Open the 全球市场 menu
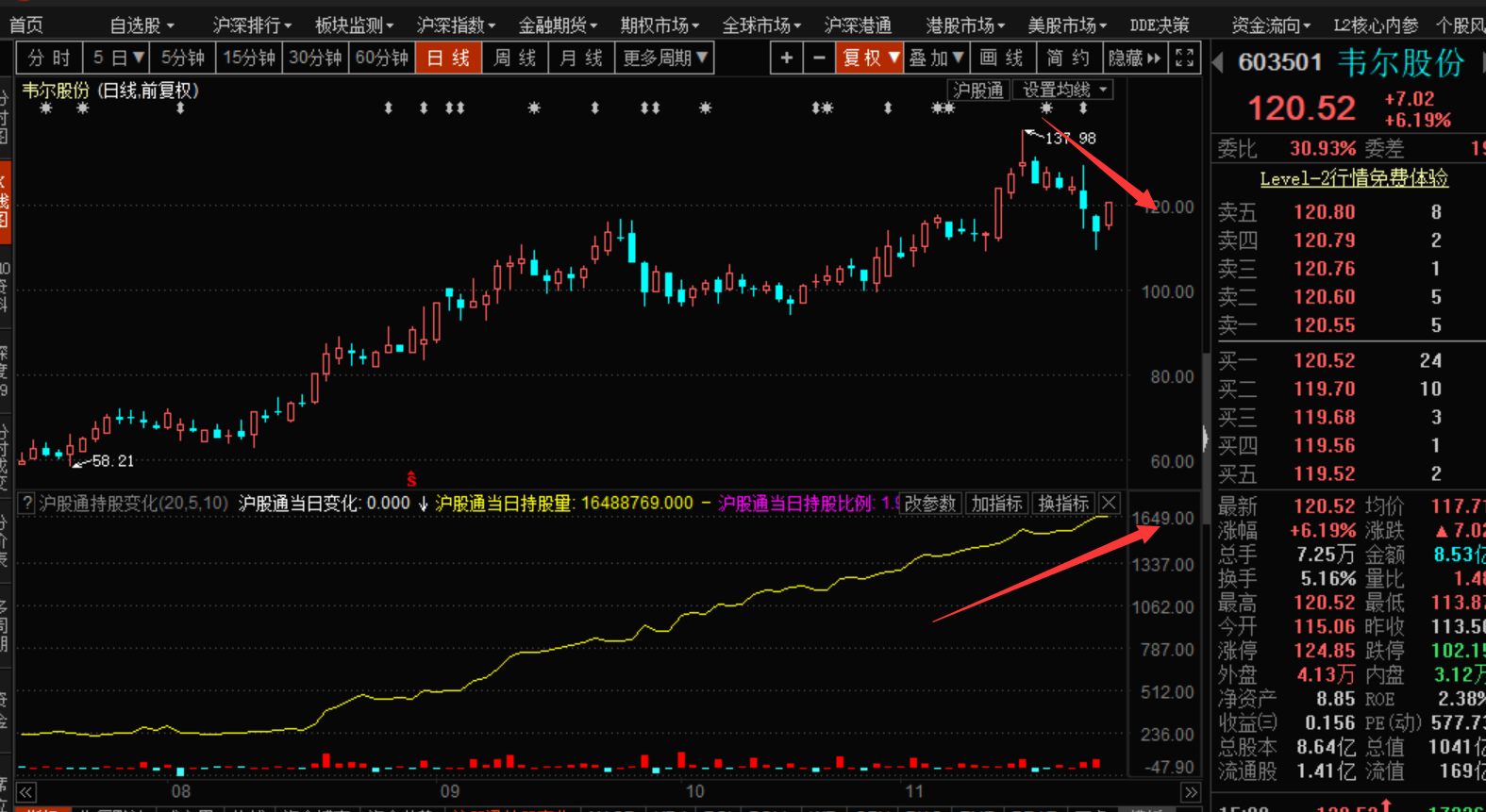The height and width of the screenshot is (812, 1486). pyautogui.click(x=761, y=25)
